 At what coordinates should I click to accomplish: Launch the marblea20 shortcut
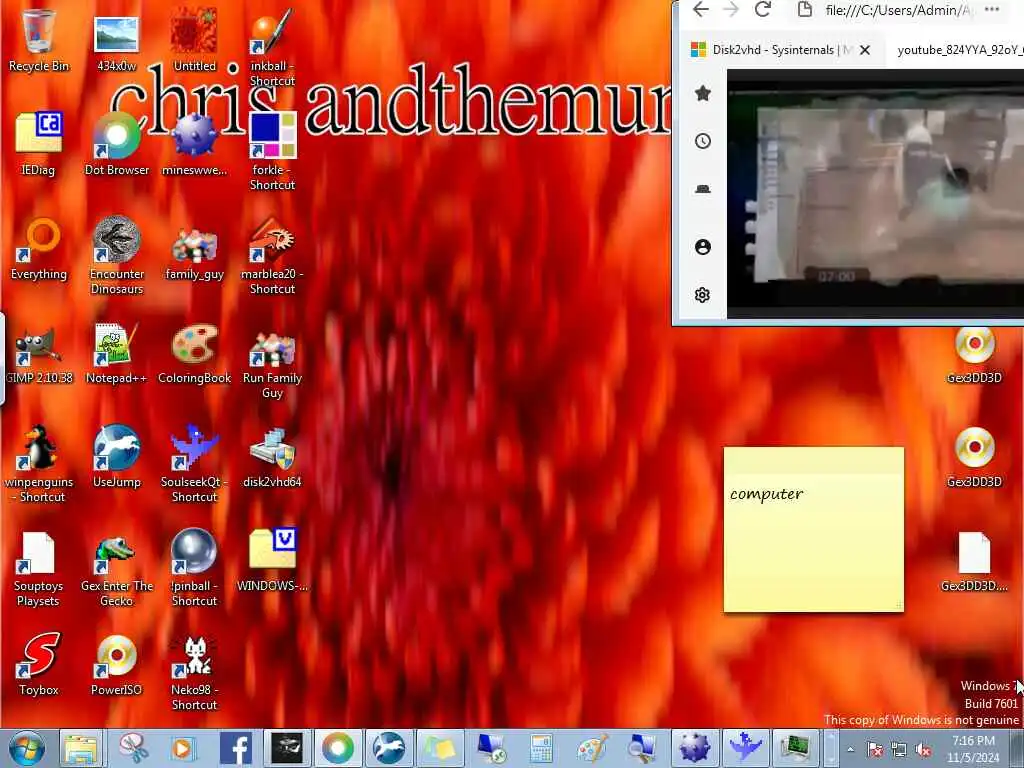click(x=272, y=255)
